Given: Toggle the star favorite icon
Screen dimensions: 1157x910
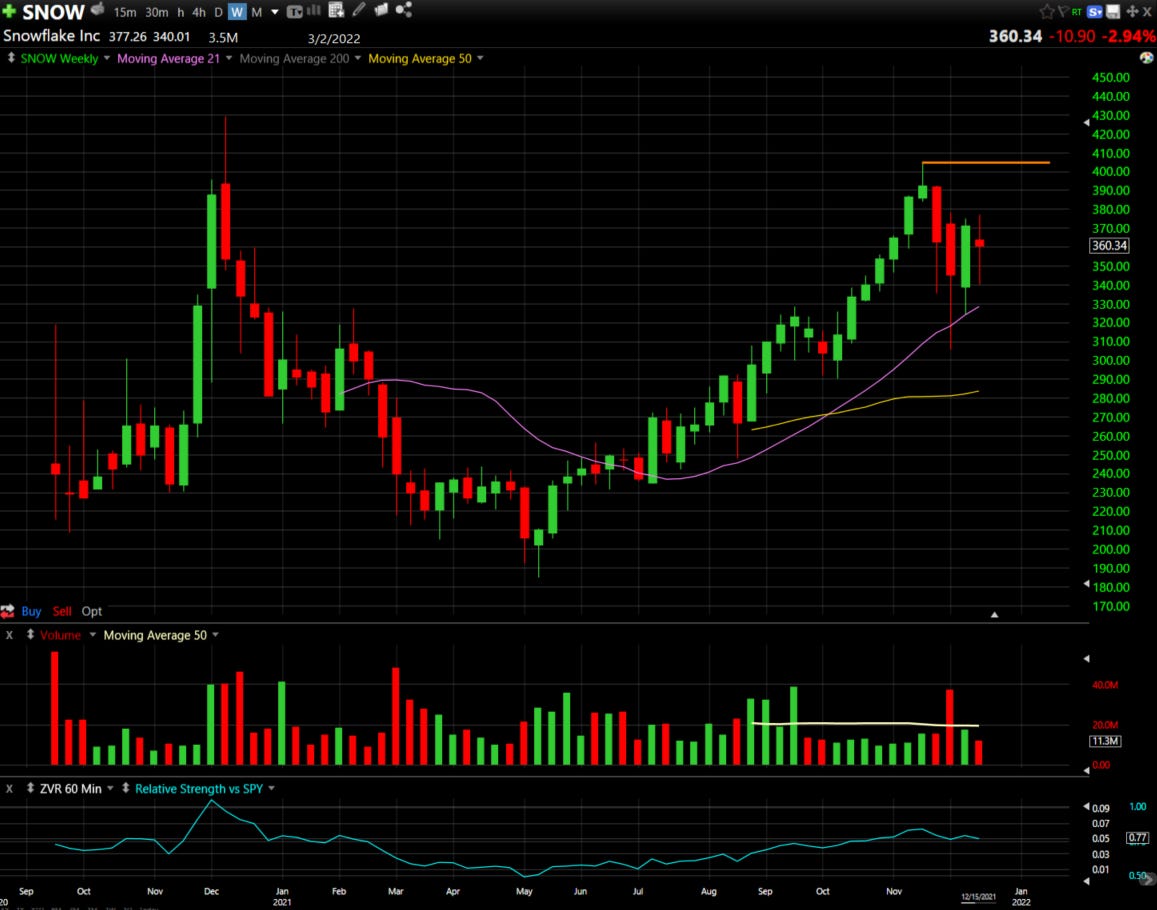Looking at the screenshot, I should pos(1046,12).
